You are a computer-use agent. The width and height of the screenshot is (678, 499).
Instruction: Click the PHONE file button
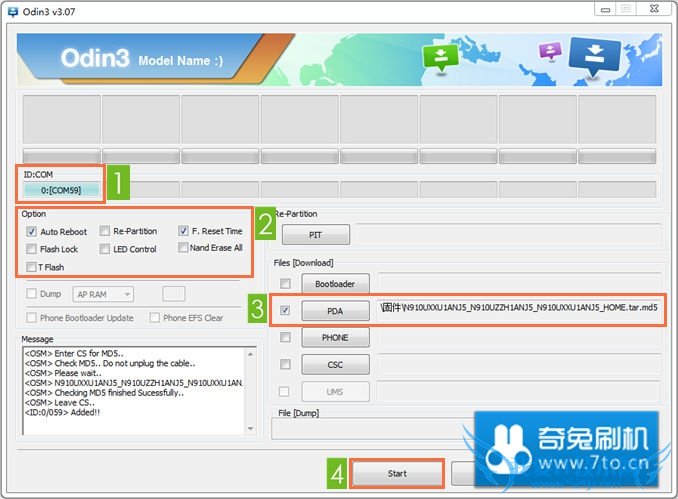[x=336, y=337]
